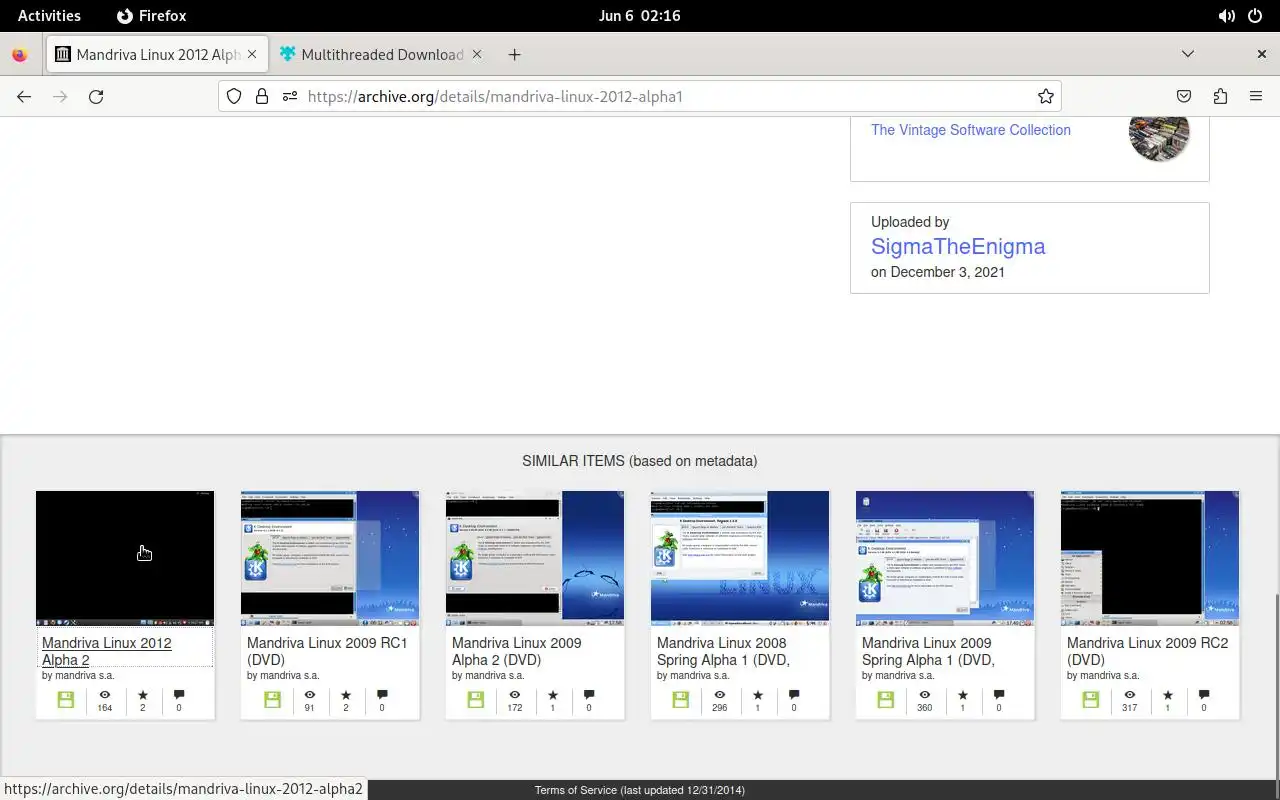The image size is (1280, 800).
Task: Click 'by mandriva s.a.' under 2009 RC1
Action: pyautogui.click(x=283, y=676)
